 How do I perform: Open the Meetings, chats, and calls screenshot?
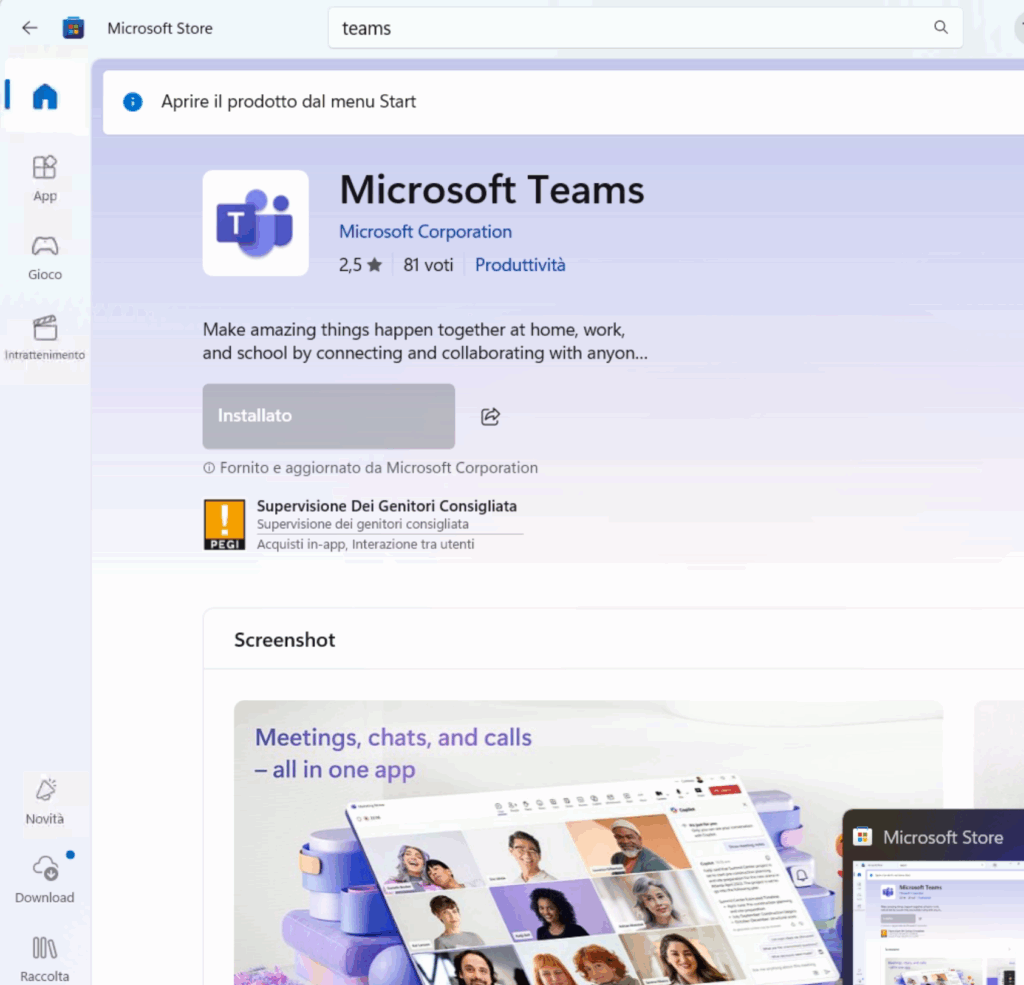pos(588,843)
